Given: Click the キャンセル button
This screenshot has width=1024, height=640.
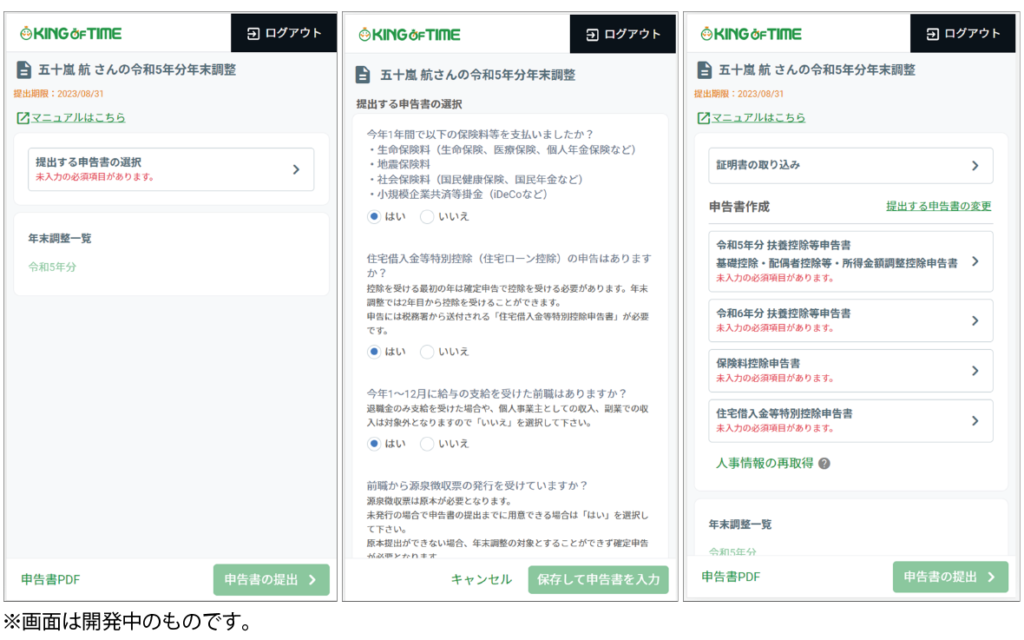Looking at the screenshot, I should pos(481,580).
